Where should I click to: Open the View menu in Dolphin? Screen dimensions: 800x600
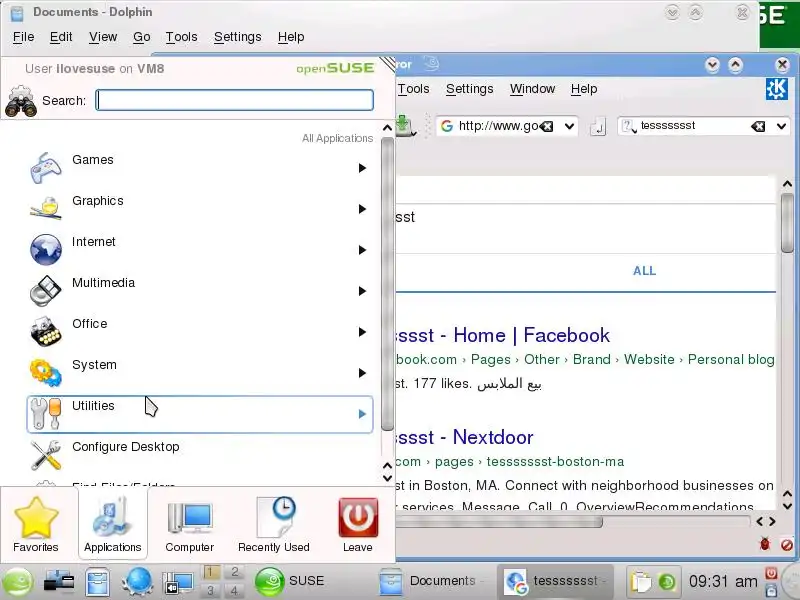(103, 37)
